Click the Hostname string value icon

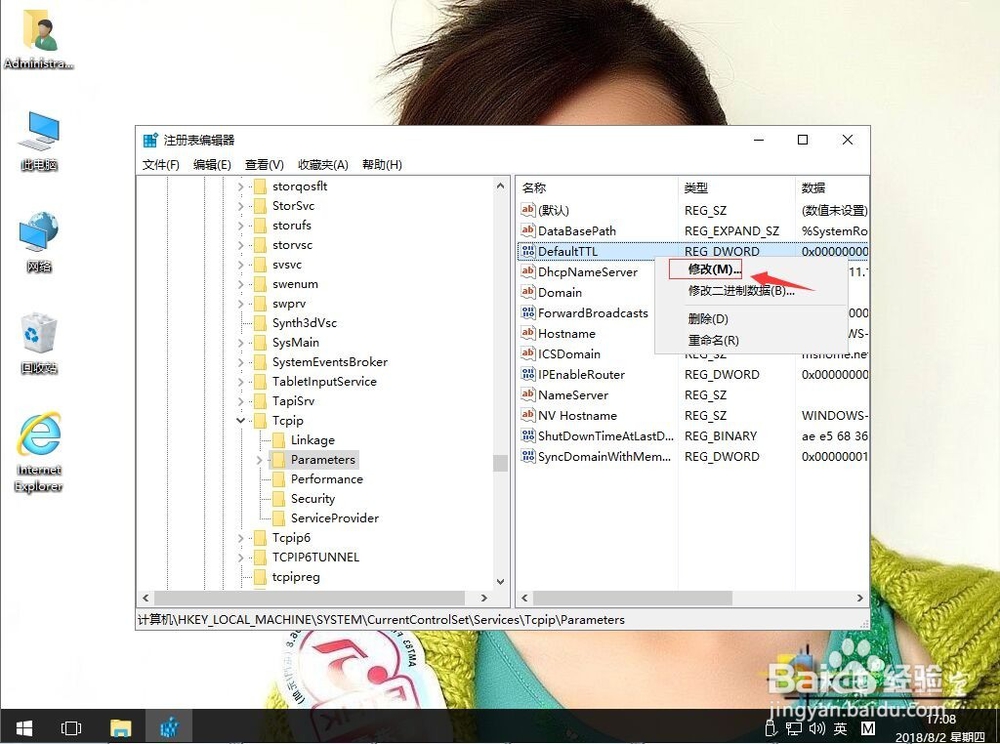pyautogui.click(x=527, y=333)
